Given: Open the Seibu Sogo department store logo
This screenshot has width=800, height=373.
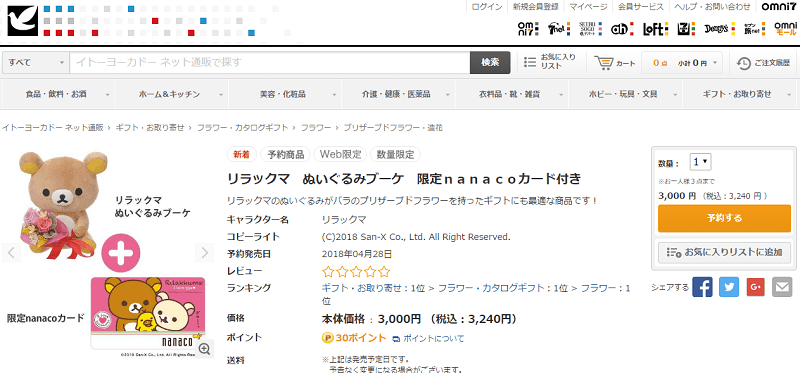Looking at the screenshot, I should 591,29.
